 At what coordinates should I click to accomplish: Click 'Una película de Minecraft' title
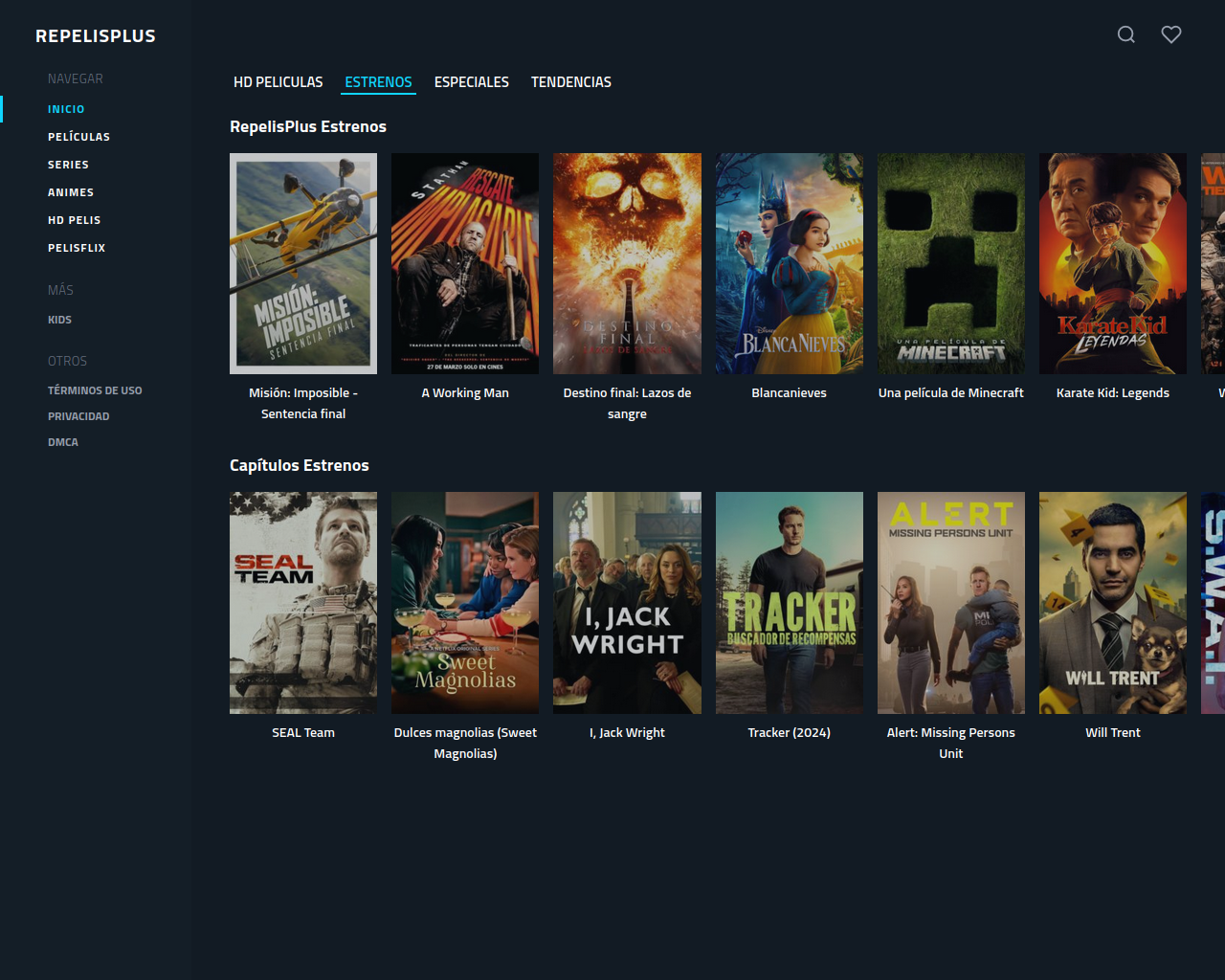coord(951,392)
